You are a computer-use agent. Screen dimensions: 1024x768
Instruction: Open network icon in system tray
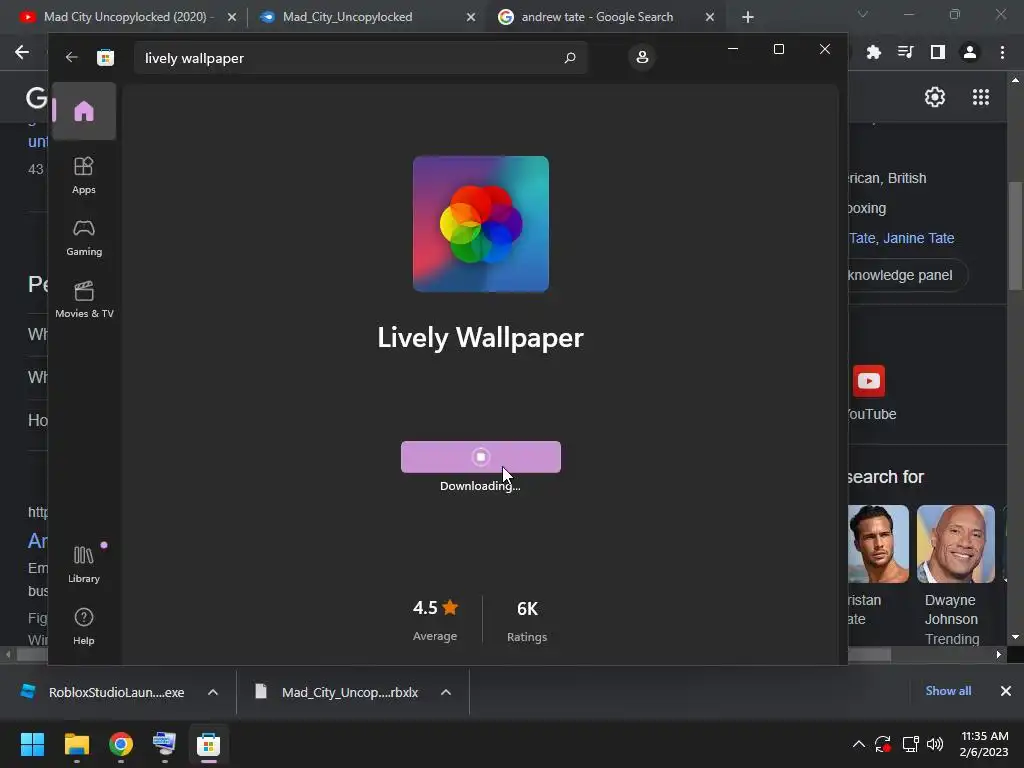[910, 744]
